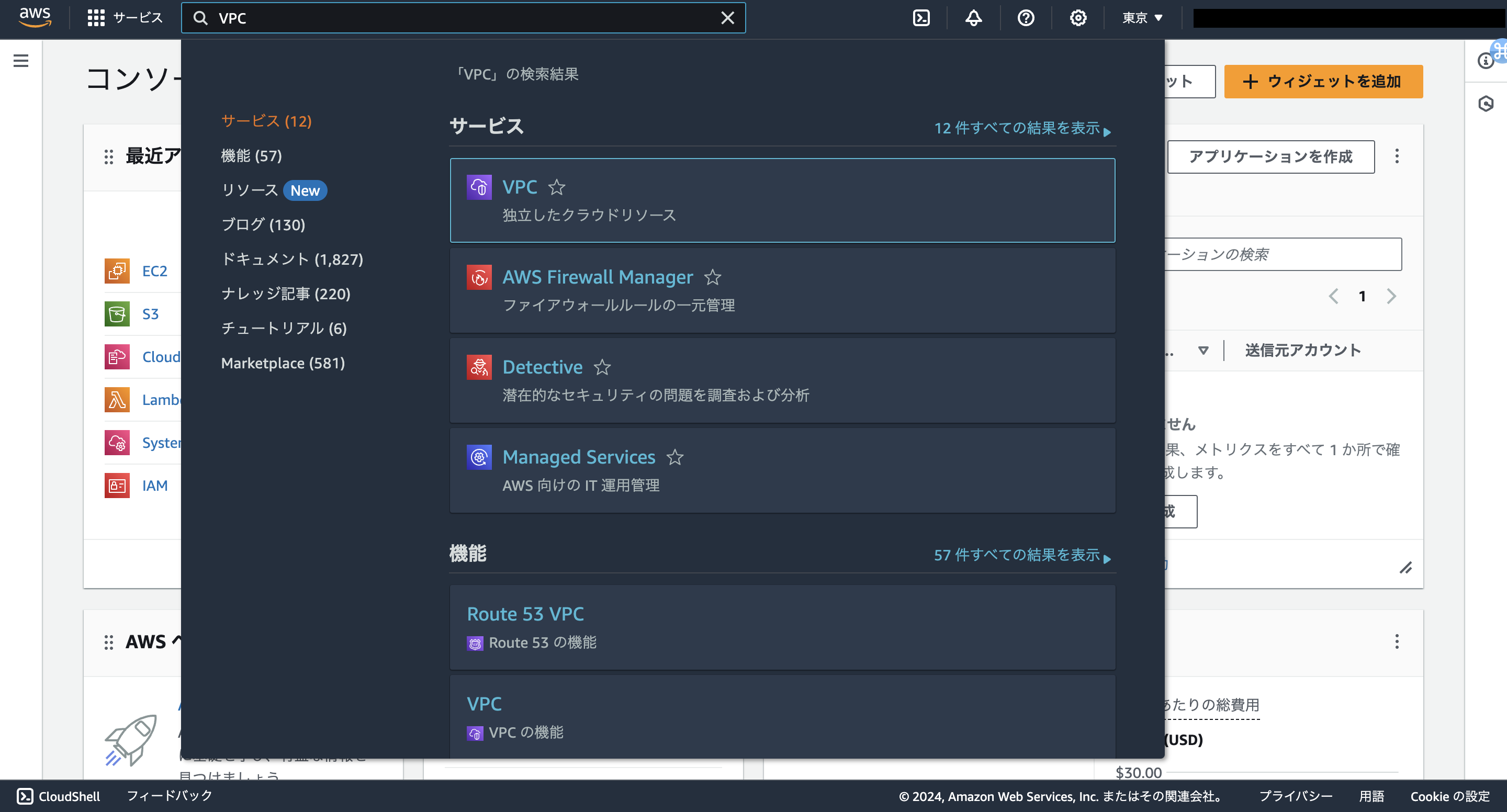Image resolution: width=1507 pixels, height=812 pixels.
Task: Open the help question mark menu
Action: pyautogui.click(x=1026, y=18)
